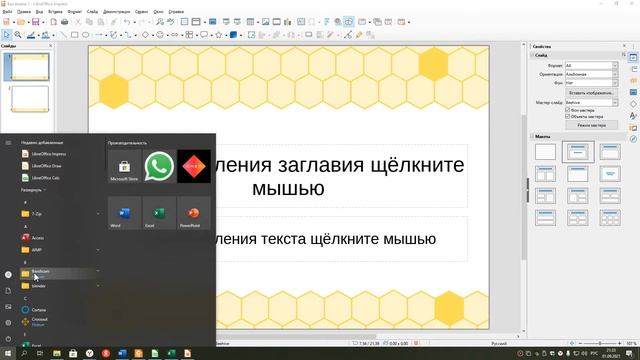Click the Master mode button in sidebar
Viewport: 640px width, 360px height.
point(591,125)
